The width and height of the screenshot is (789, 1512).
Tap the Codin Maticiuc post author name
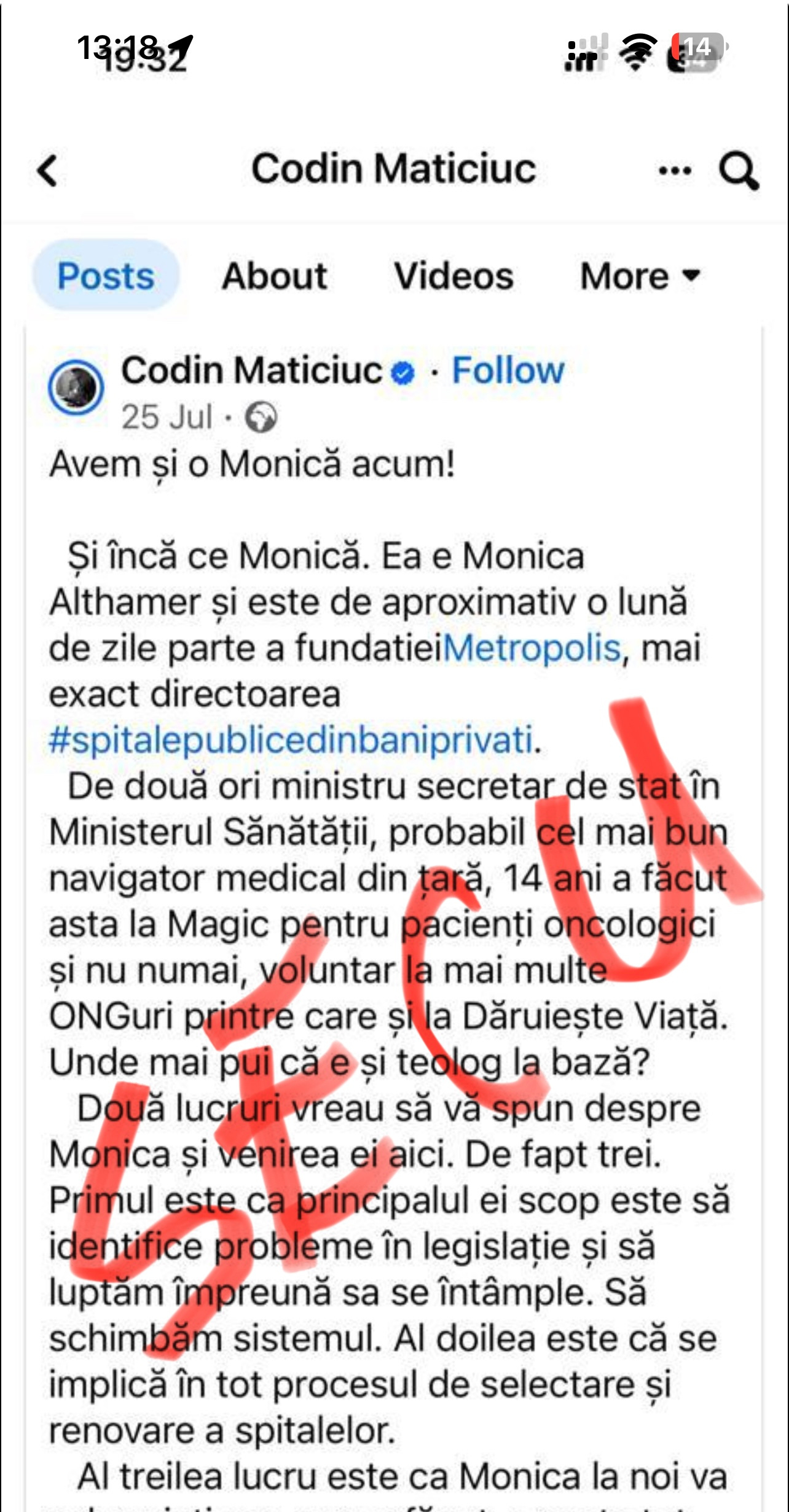tap(252, 370)
